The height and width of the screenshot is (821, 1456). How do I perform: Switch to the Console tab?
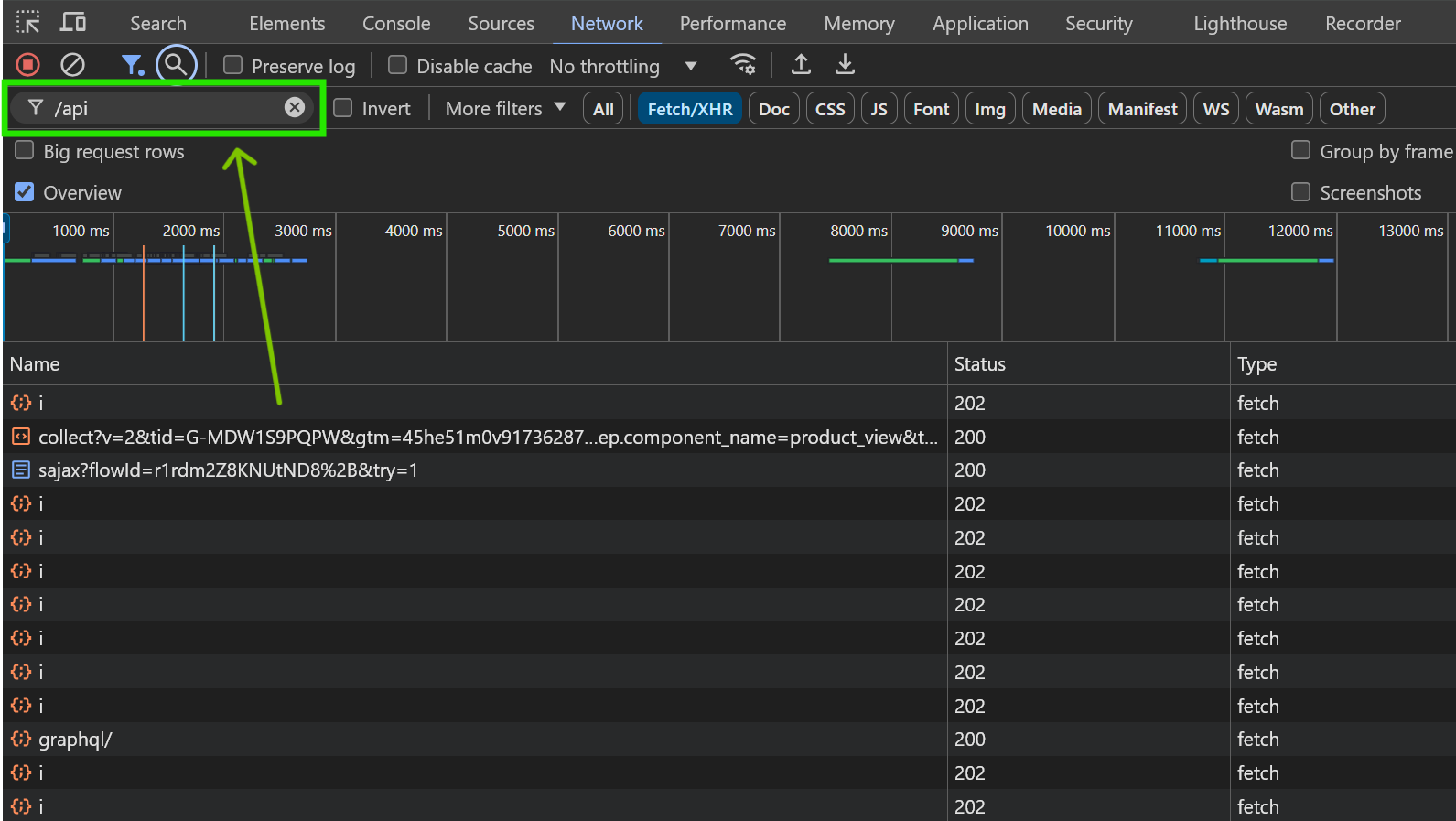tap(396, 24)
